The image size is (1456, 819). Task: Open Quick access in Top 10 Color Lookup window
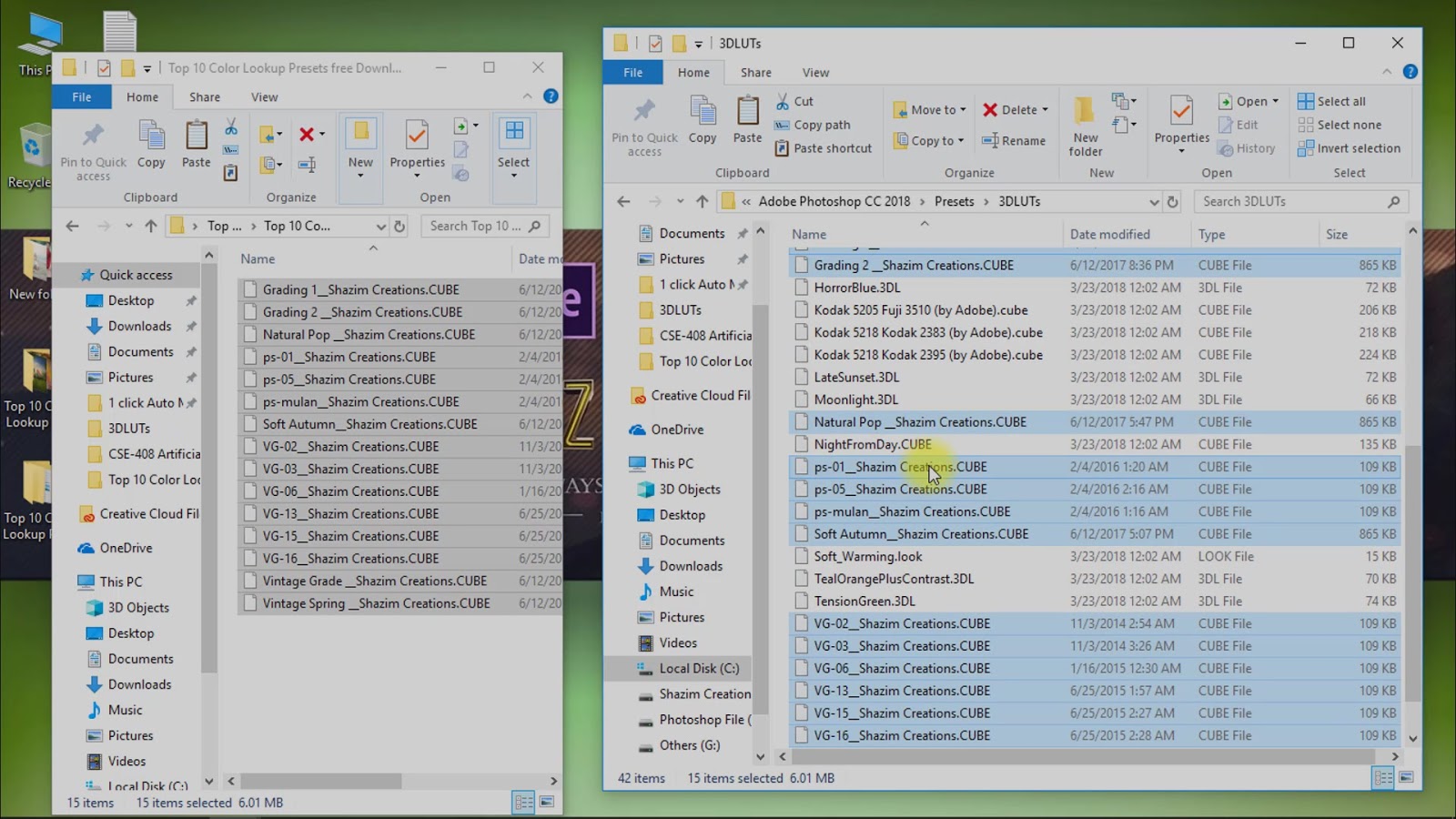pos(136,275)
